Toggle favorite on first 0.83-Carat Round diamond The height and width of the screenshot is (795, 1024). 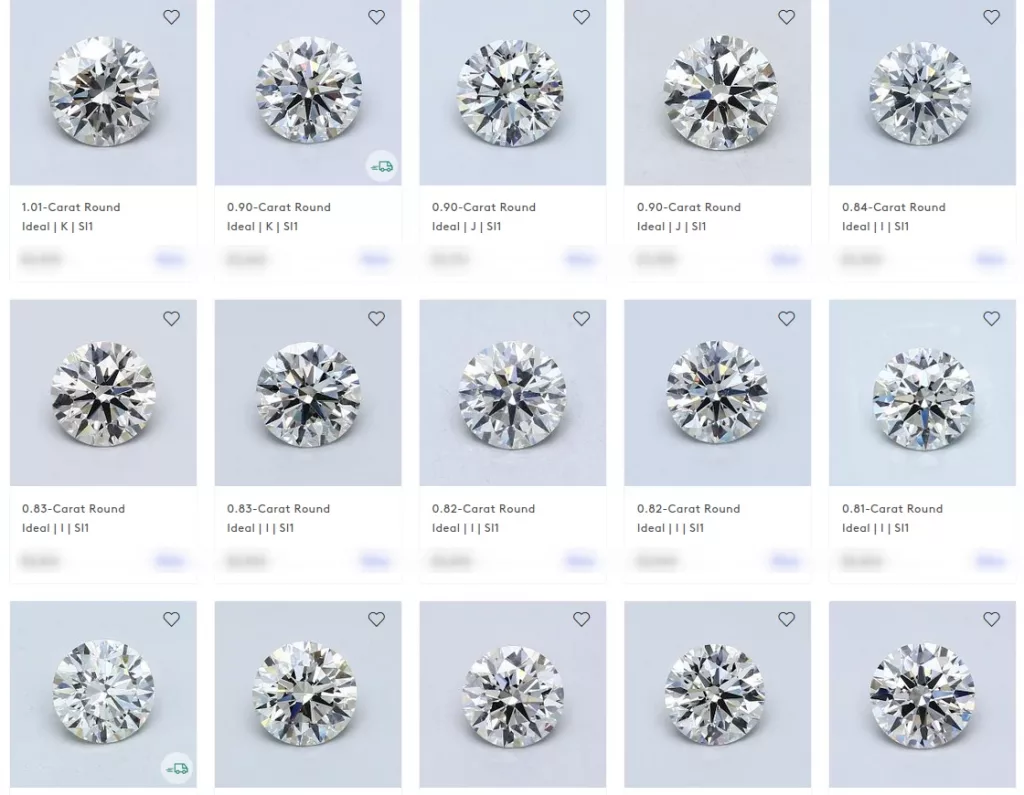click(x=171, y=318)
